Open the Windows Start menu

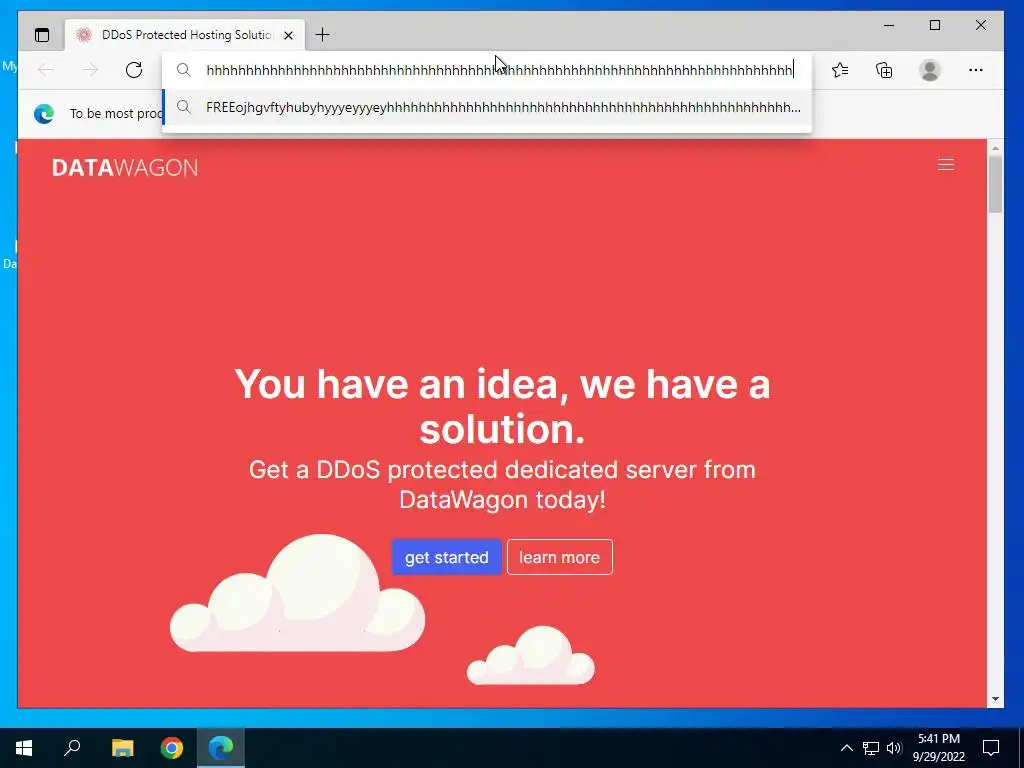24,748
